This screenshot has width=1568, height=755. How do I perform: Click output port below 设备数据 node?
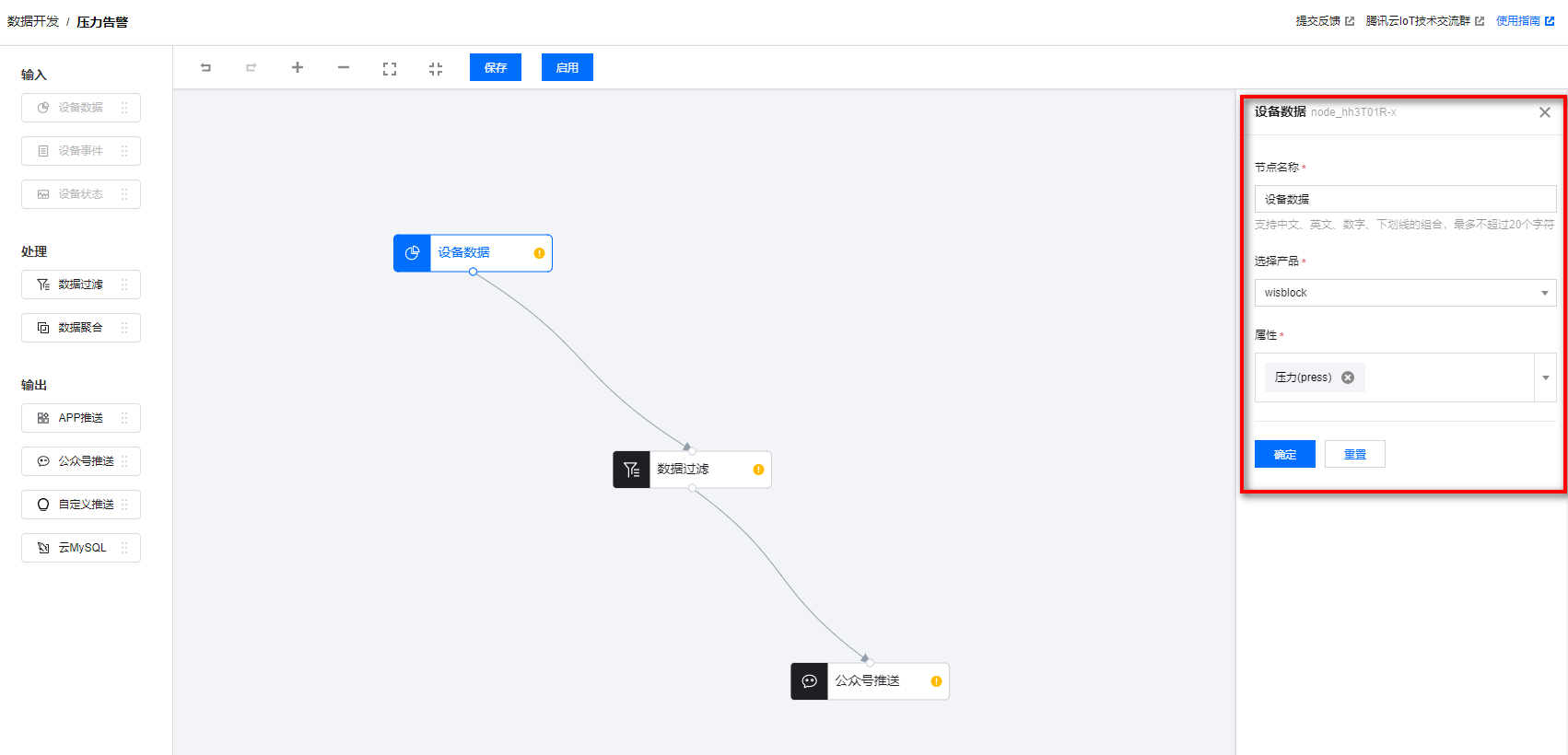473,272
